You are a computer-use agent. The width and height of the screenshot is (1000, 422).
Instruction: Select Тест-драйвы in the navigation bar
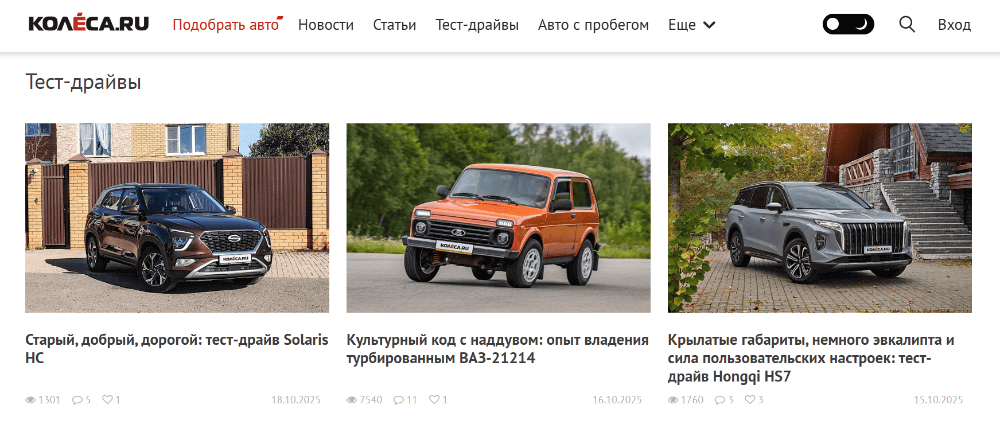click(x=477, y=25)
